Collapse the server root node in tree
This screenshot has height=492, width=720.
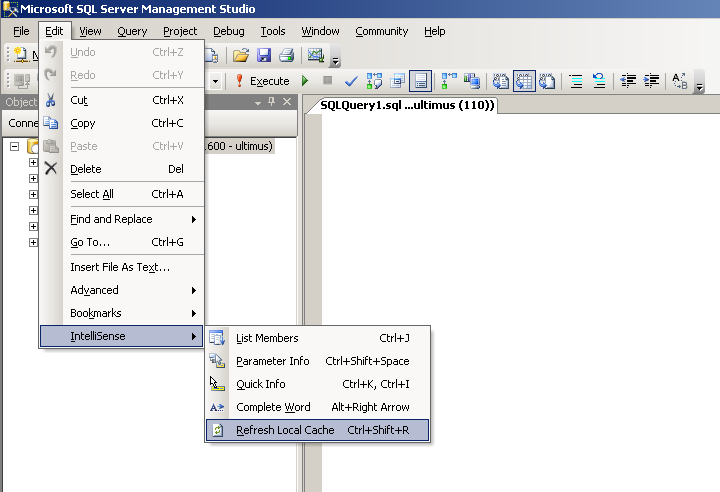coord(16,147)
